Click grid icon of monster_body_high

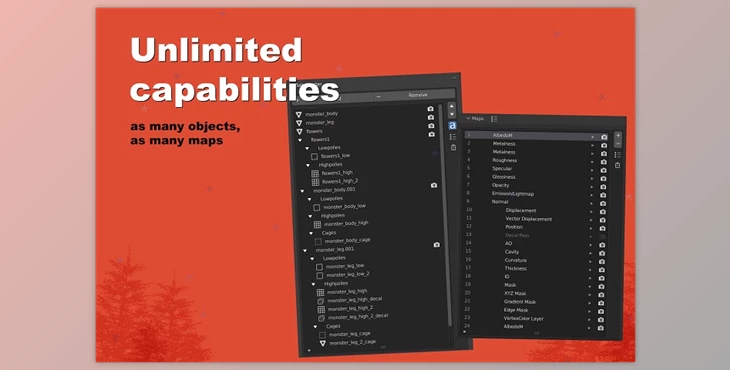[318, 225]
